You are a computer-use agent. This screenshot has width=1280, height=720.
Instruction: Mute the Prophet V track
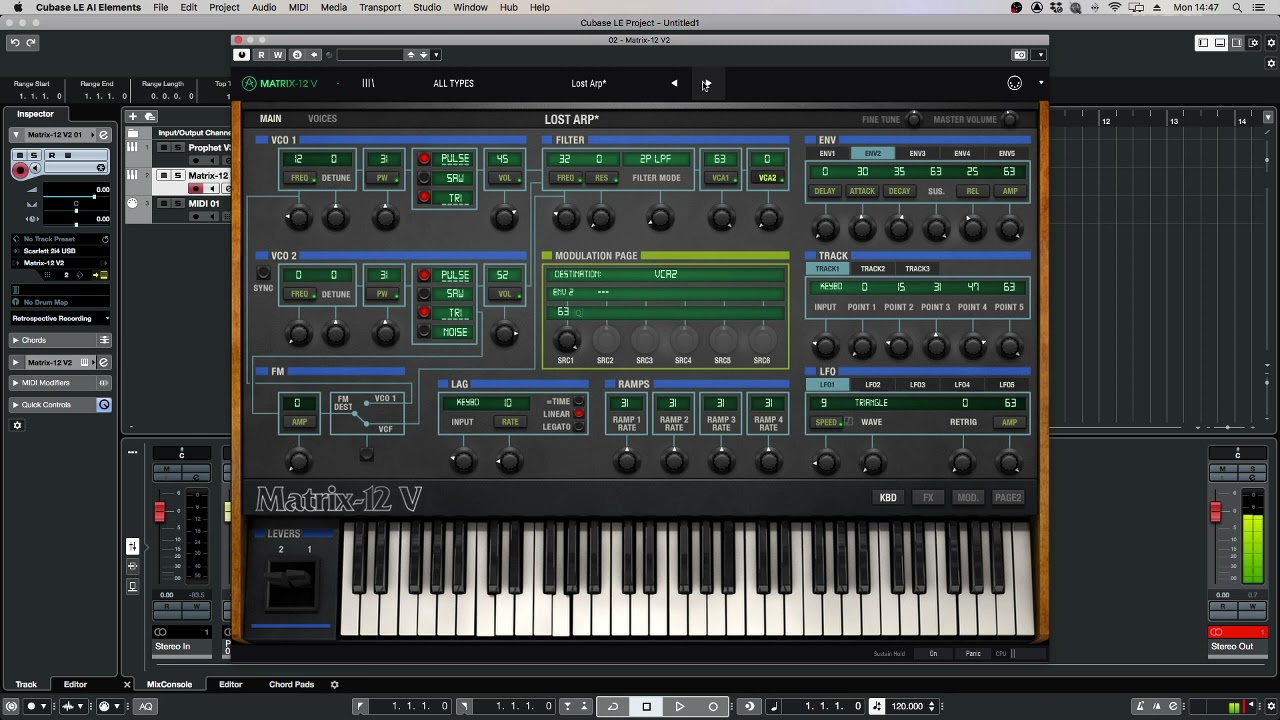[165, 147]
